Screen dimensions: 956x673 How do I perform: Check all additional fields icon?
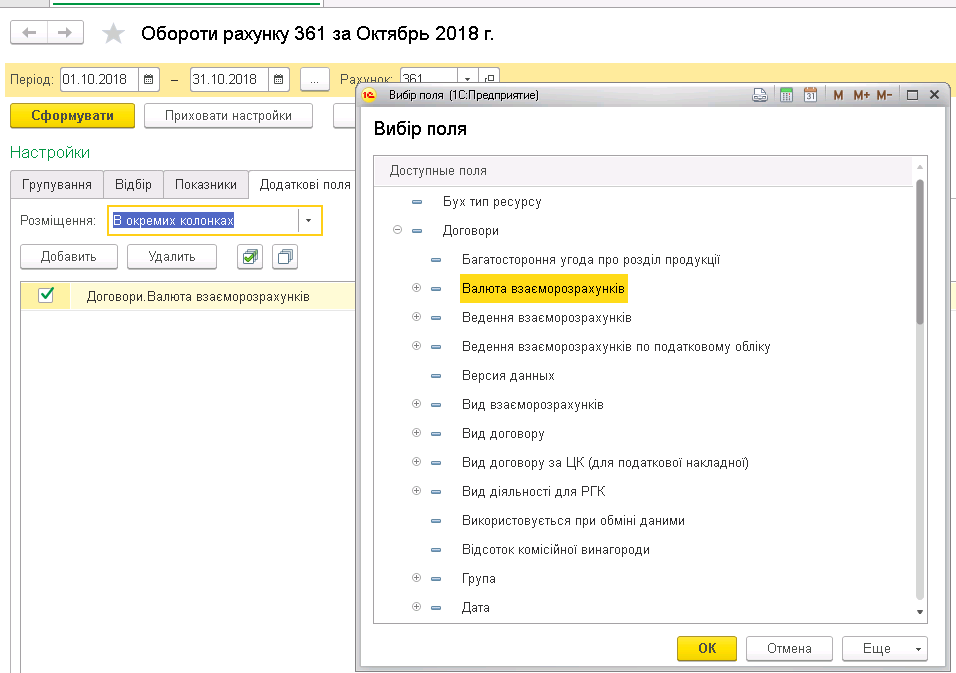click(249, 257)
